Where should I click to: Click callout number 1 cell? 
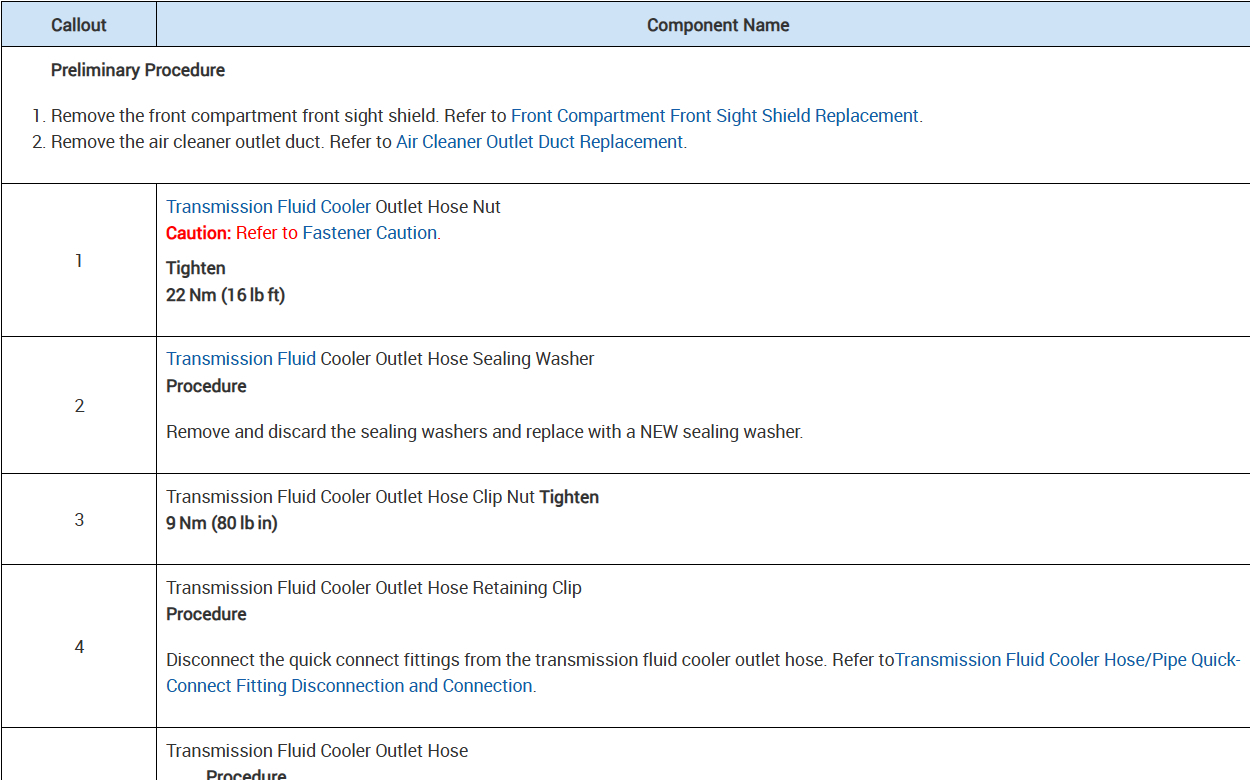[79, 261]
